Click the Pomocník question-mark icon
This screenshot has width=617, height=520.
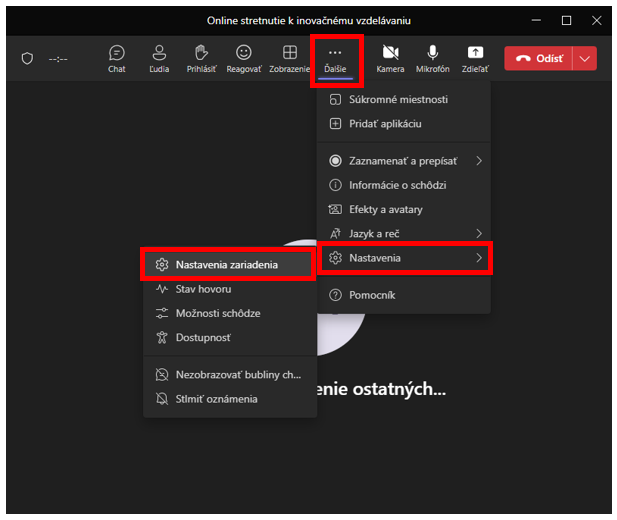tap(335, 295)
